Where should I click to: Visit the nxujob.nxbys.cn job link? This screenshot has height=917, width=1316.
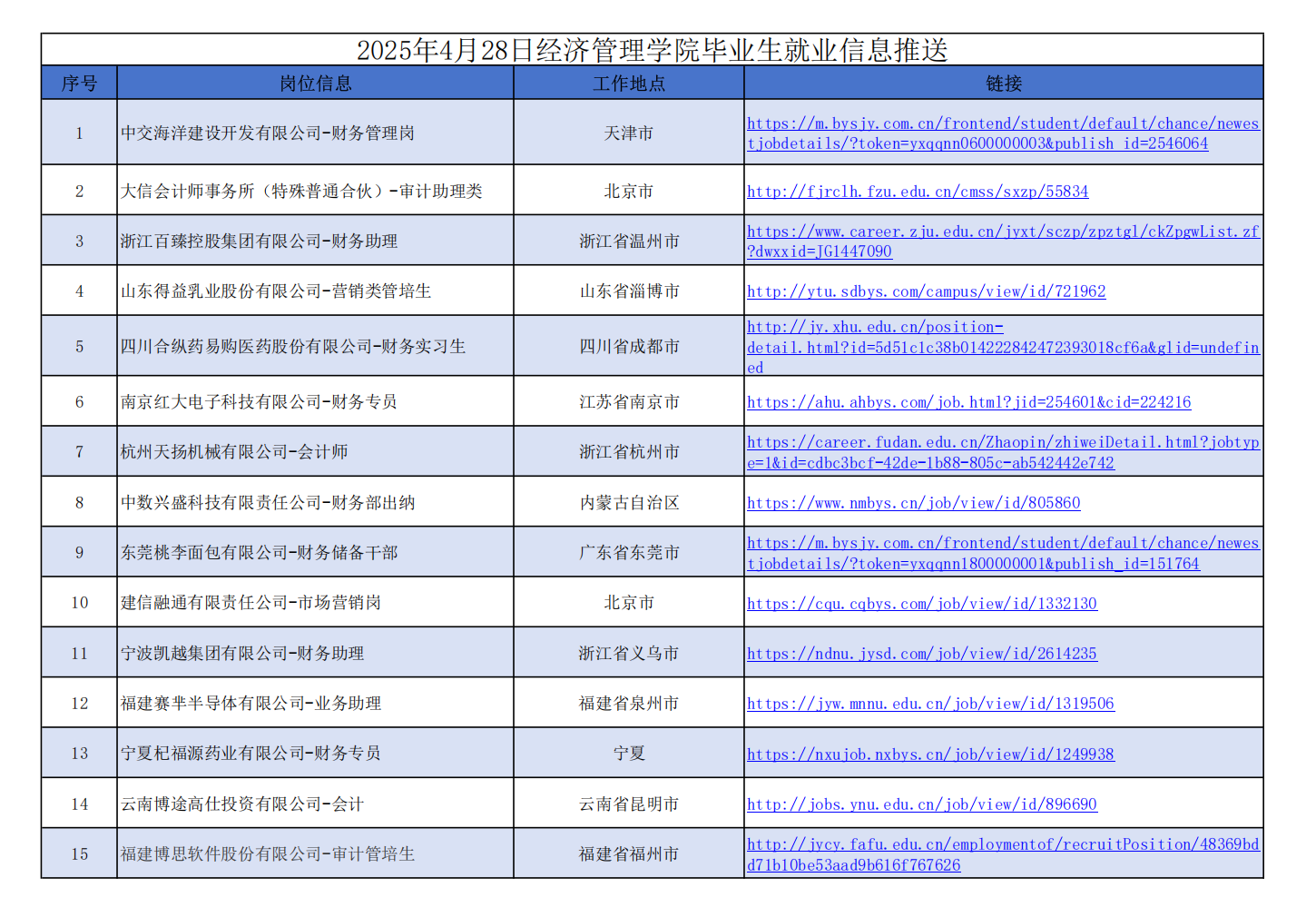(x=930, y=754)
